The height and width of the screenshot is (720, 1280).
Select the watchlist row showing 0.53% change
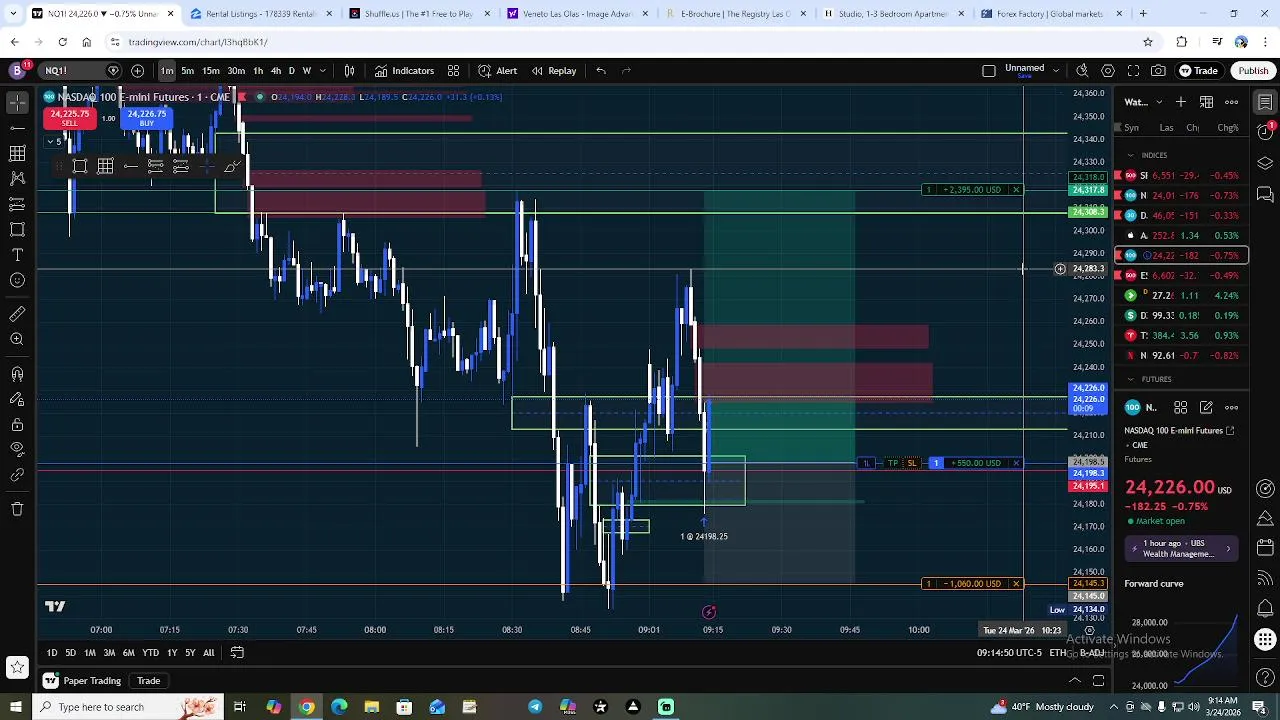pos(1183,236)
